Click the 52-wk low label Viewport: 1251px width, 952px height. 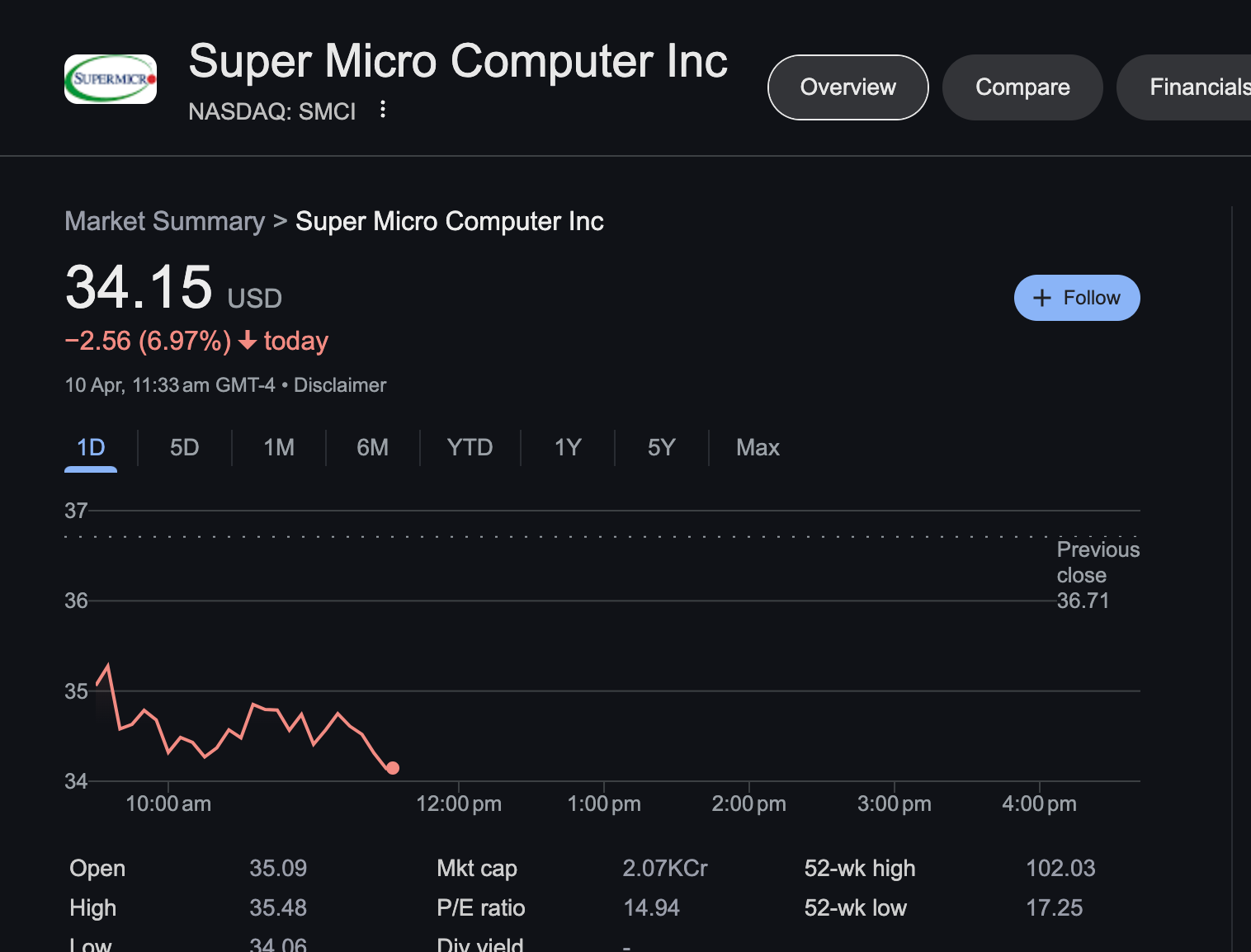(856, 908)
